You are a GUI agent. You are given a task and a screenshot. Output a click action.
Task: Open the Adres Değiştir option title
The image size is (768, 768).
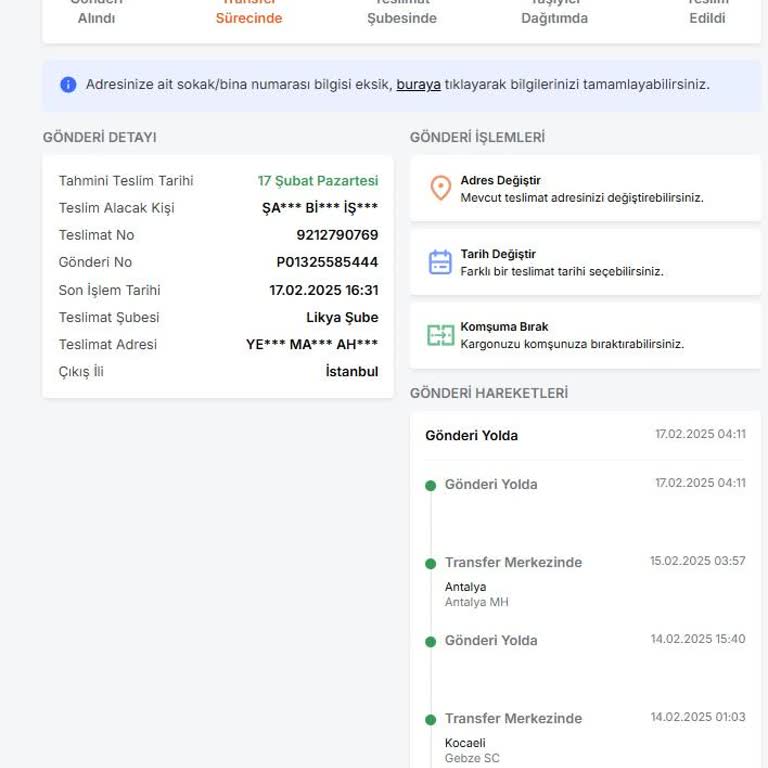click(500, 181)
